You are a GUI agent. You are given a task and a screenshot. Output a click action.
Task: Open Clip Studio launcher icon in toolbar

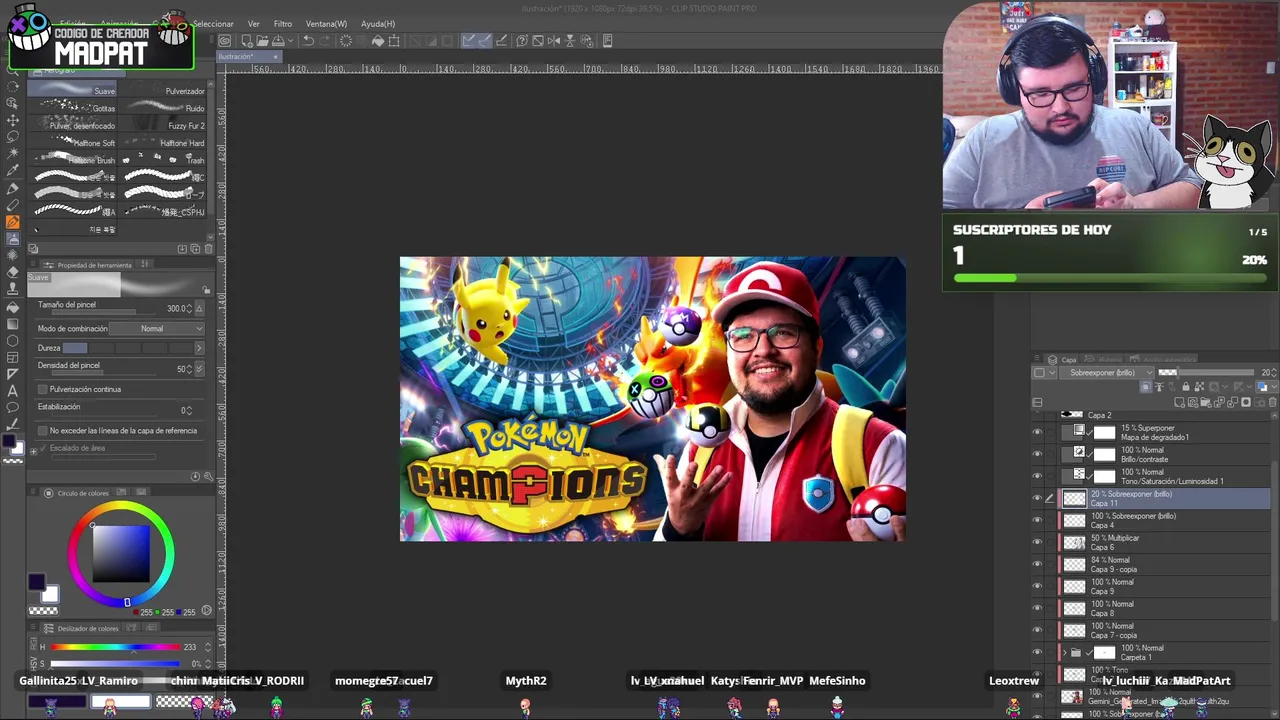tap(225, 41)
